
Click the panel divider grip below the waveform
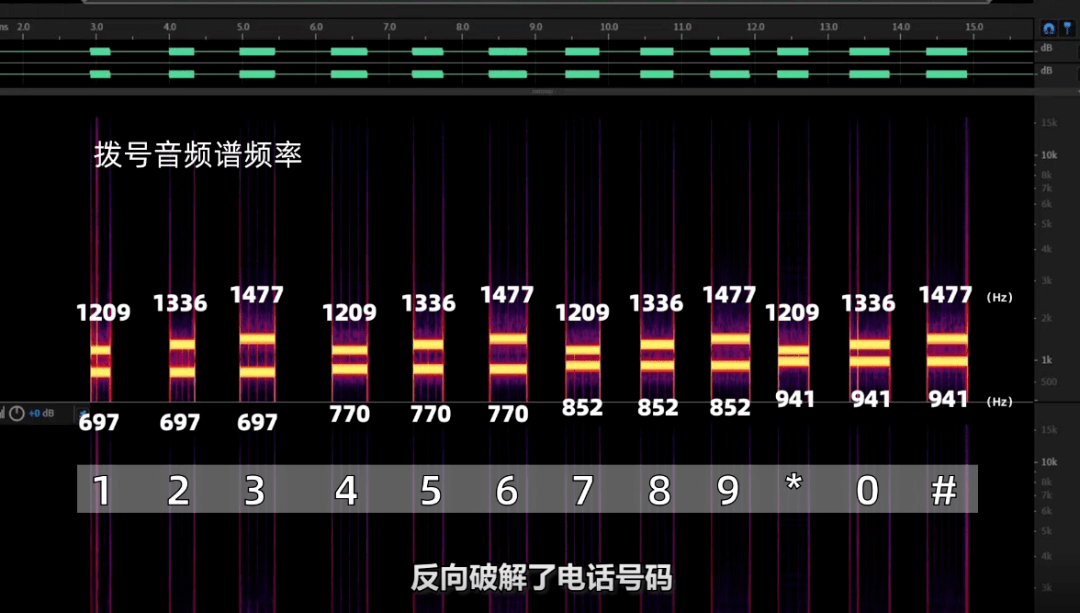[542, 91]
